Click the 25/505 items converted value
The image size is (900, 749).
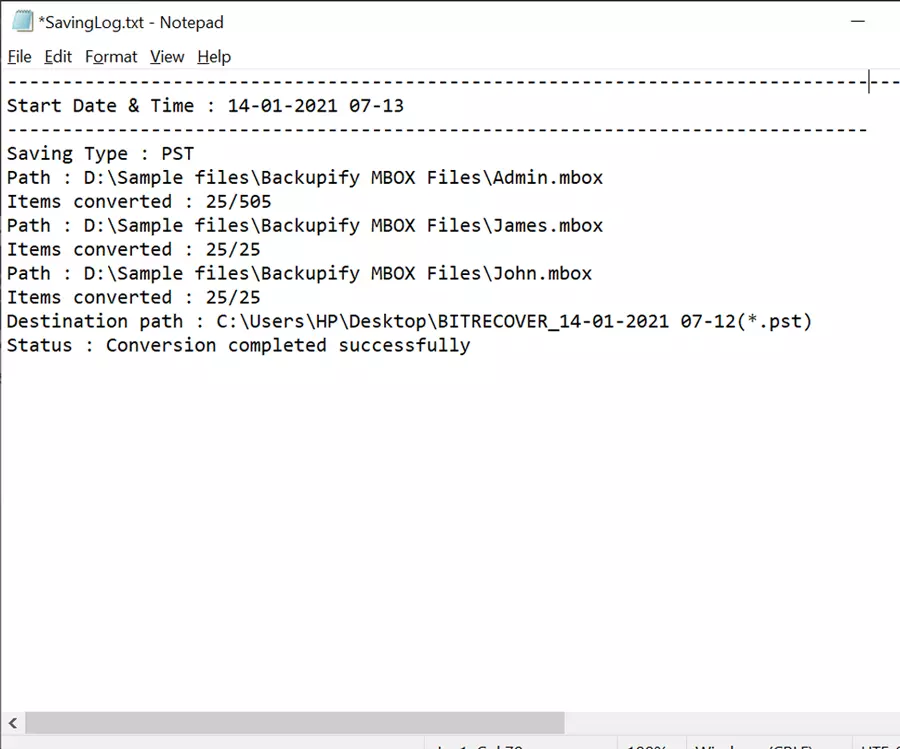point(238,202)
